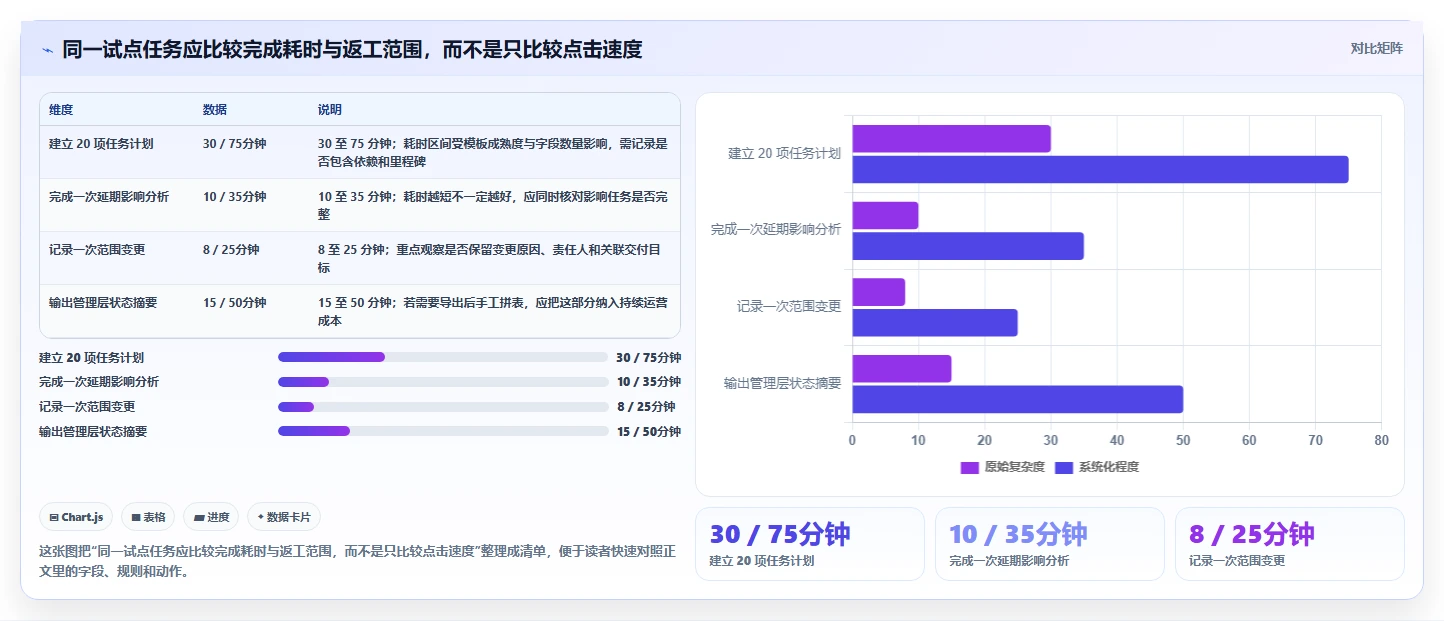Toggle the 原始复杂度 legend swatch
Image resolution: width=1444 pixels, height=621 pixels.
coord(969,467)
